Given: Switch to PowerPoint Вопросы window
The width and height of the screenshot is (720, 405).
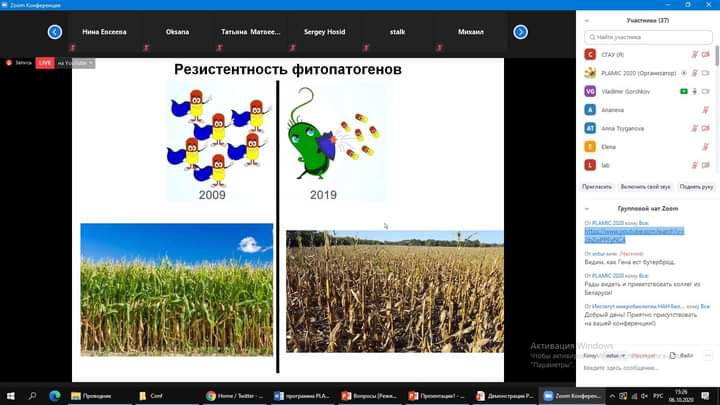Looking at the screenshot, I should [x=370, y=396].
